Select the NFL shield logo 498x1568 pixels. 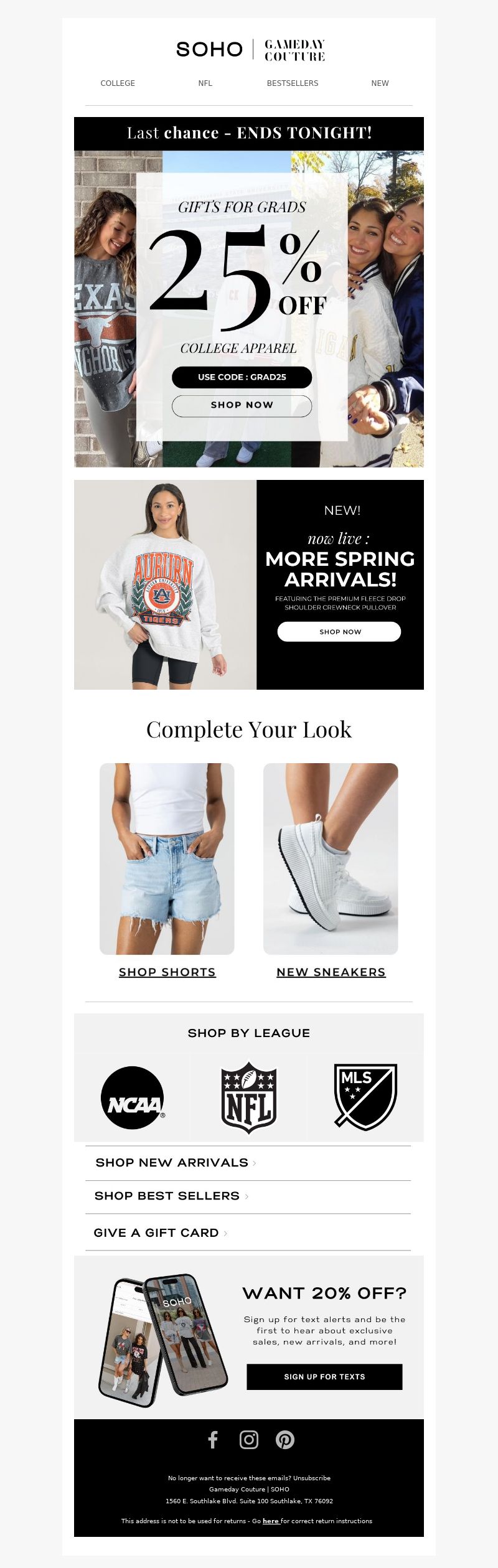tap(249, 1098)
